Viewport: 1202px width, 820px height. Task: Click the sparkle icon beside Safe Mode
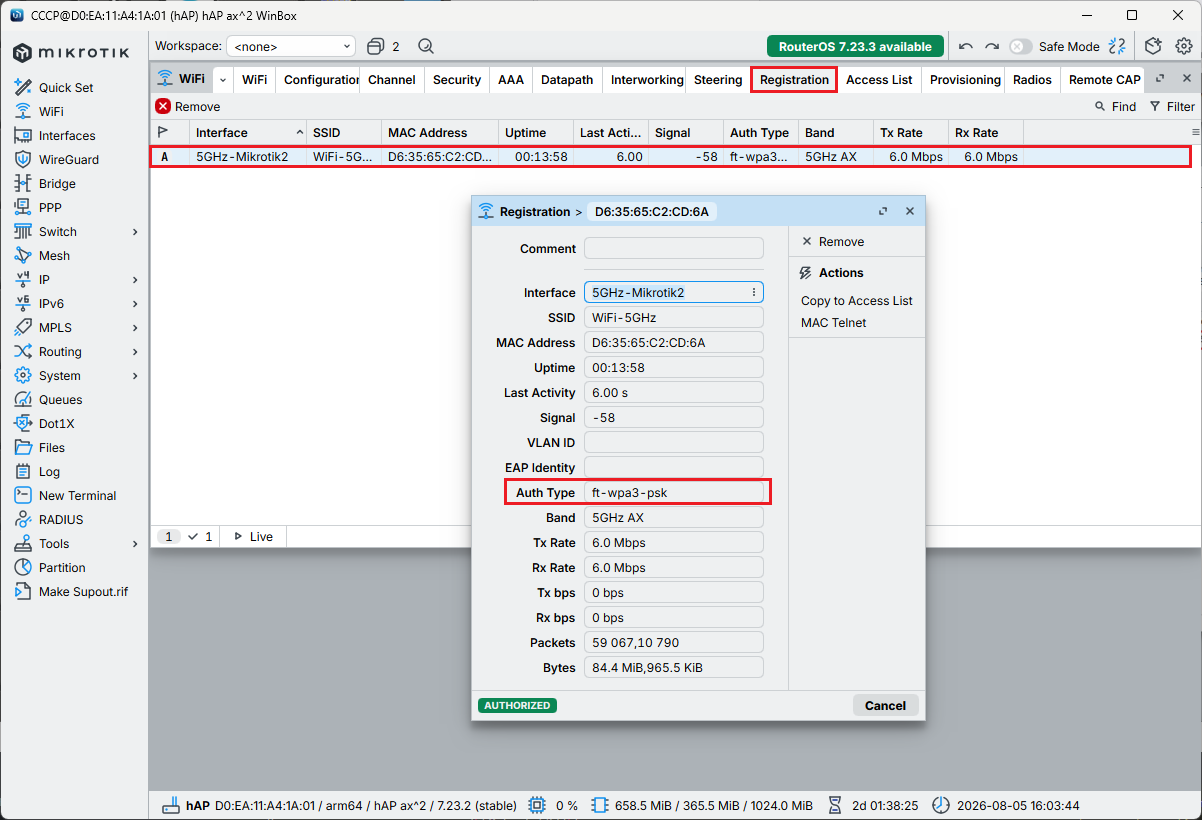tap(1118, 46)
